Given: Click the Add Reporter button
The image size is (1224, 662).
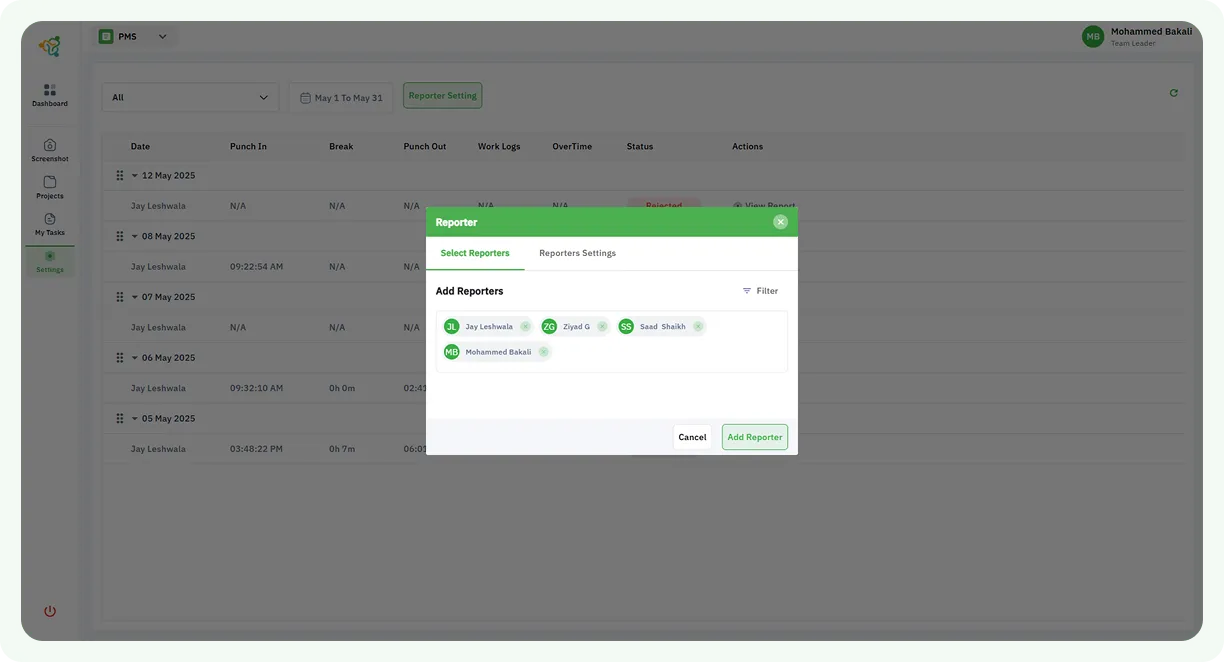Looking at the screenshot, I should click(x=755, y=437).
